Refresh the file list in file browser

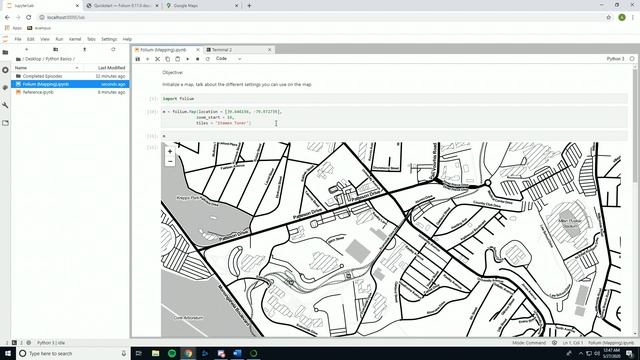pos(113,49)
